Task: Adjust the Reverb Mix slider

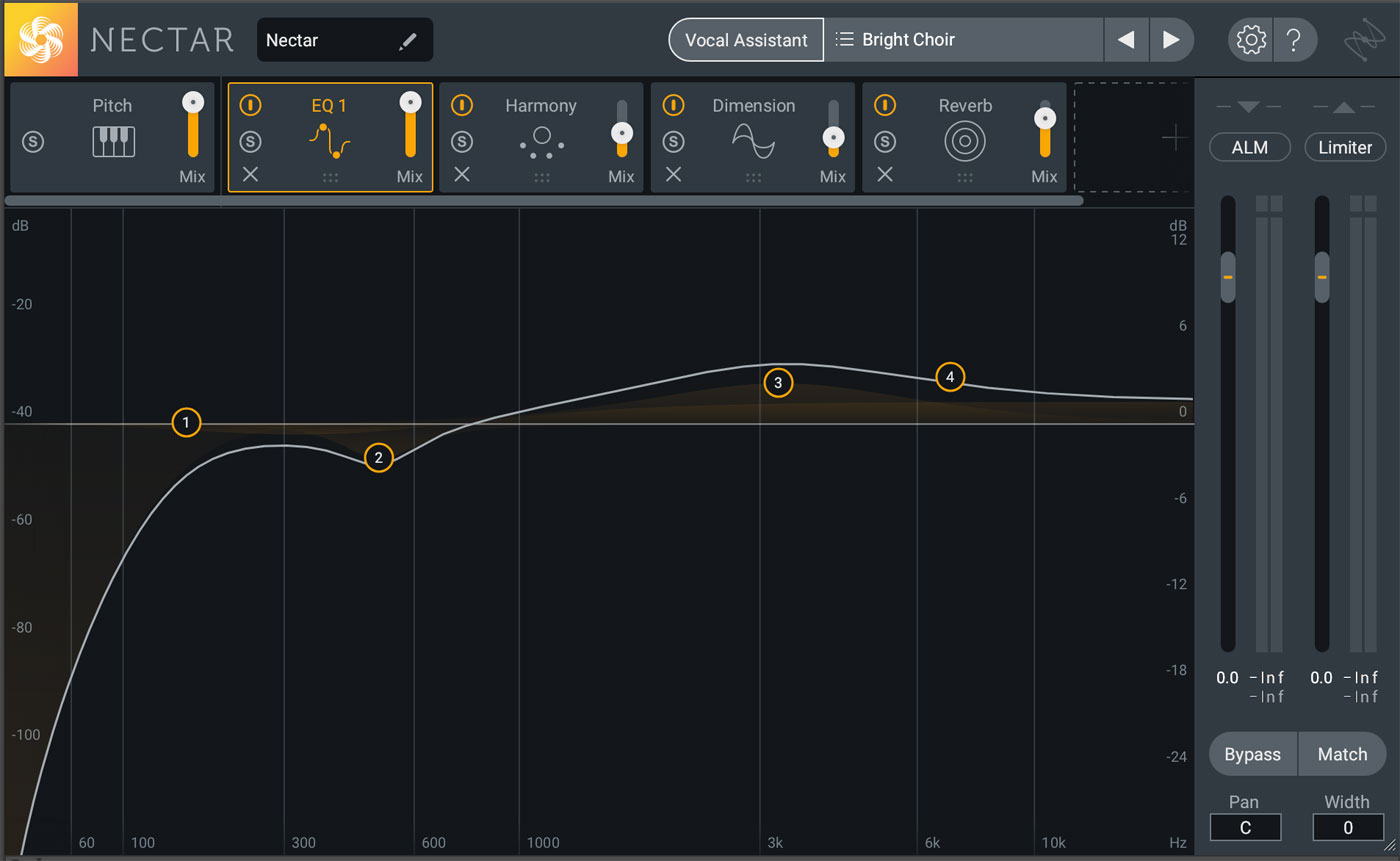Action: coord(1045,119)
